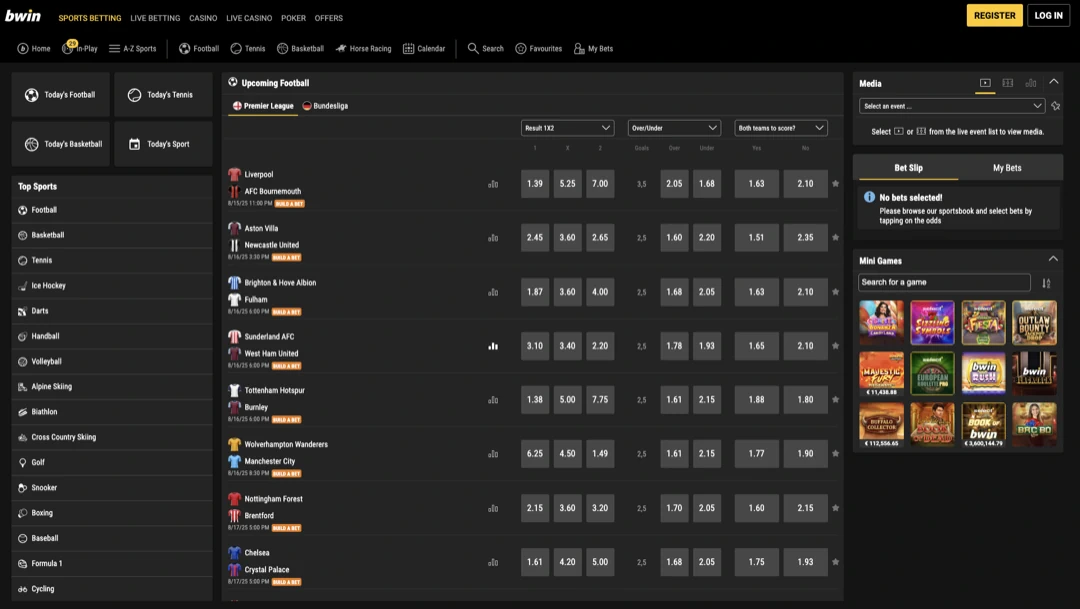Screen dimensions: 1080x609
Task: Click the pin icon beside event selector
Action: click(x=1056, y=106)
